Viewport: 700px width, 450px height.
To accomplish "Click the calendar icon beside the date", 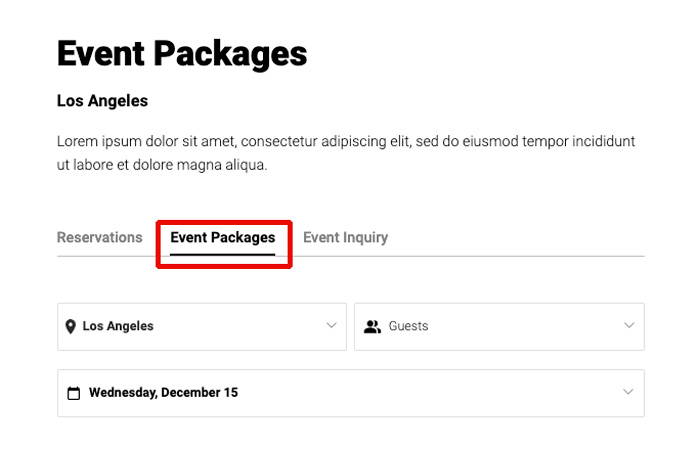I will 73,393.
